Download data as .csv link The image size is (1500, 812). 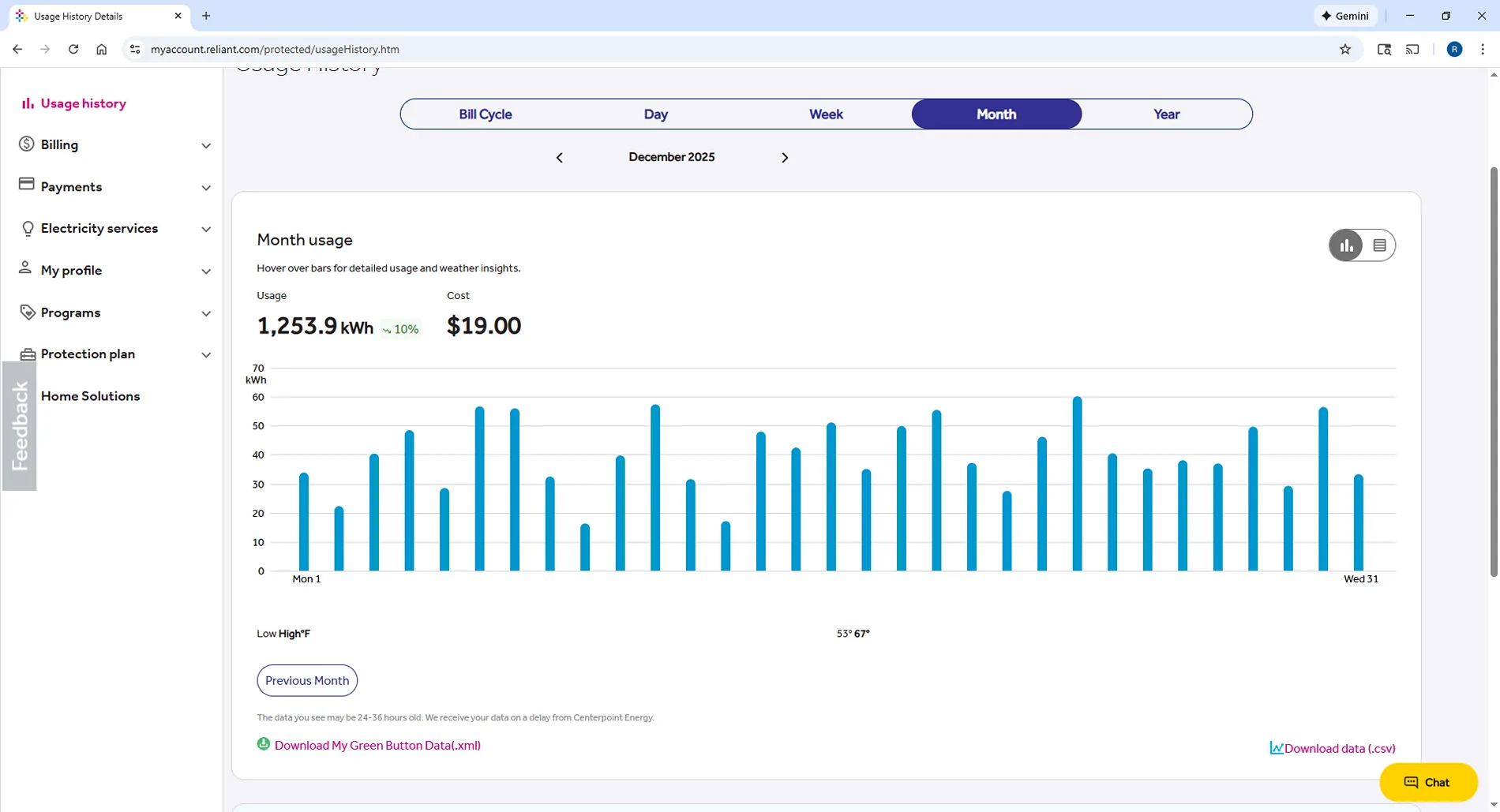1339,748
